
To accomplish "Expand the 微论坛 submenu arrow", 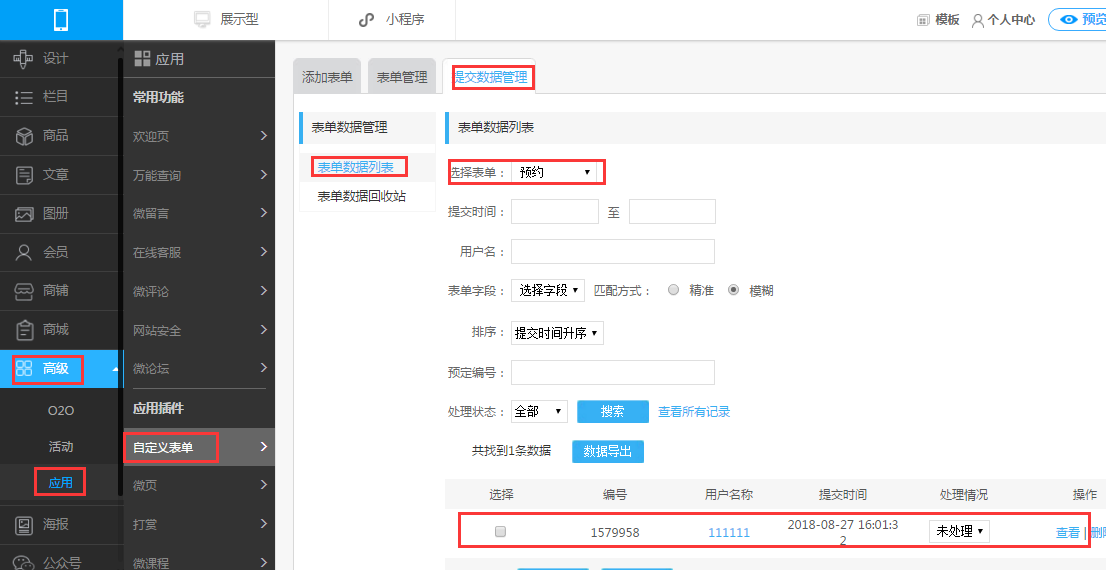I will click(x=264, y=368).
